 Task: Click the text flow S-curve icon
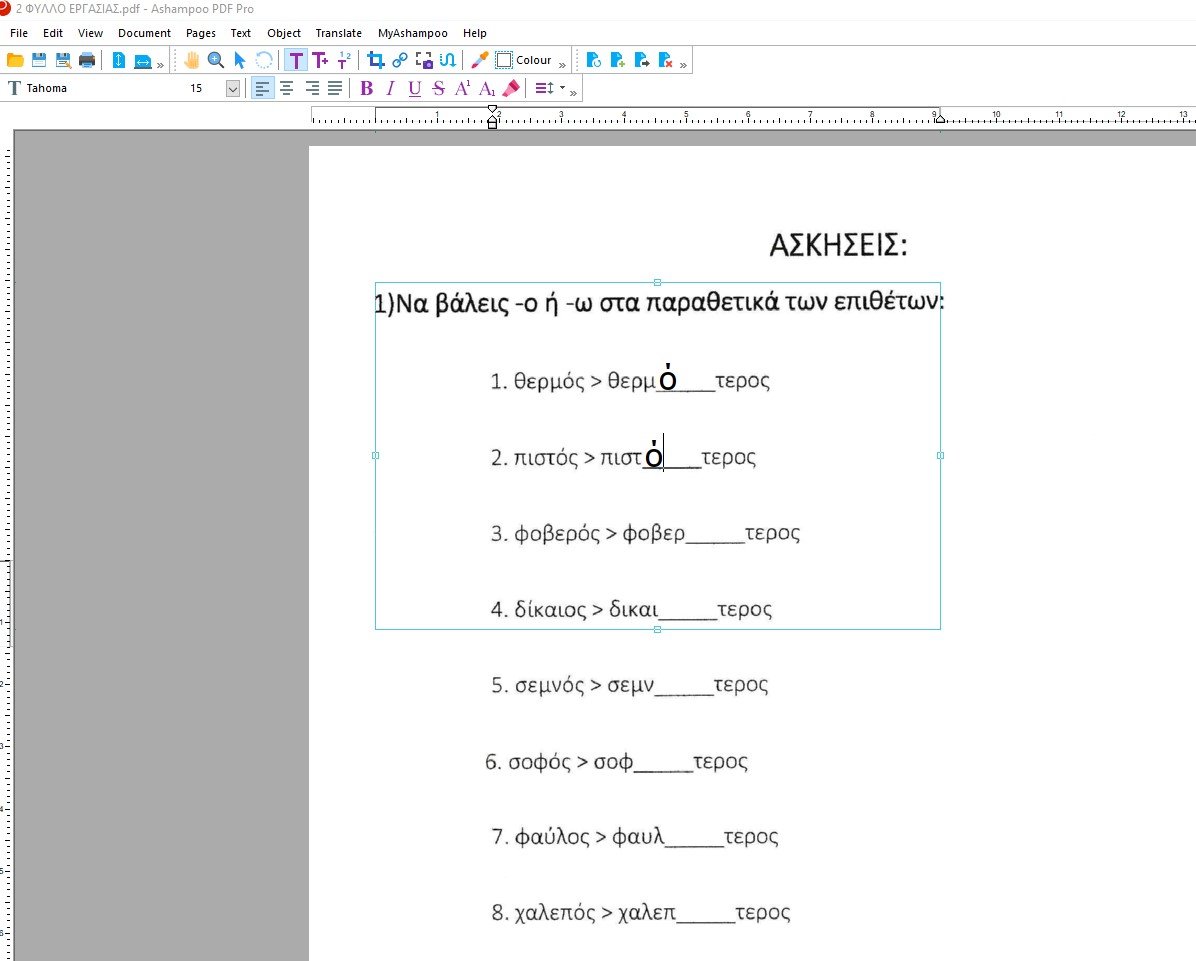click(x=448, y=60)
